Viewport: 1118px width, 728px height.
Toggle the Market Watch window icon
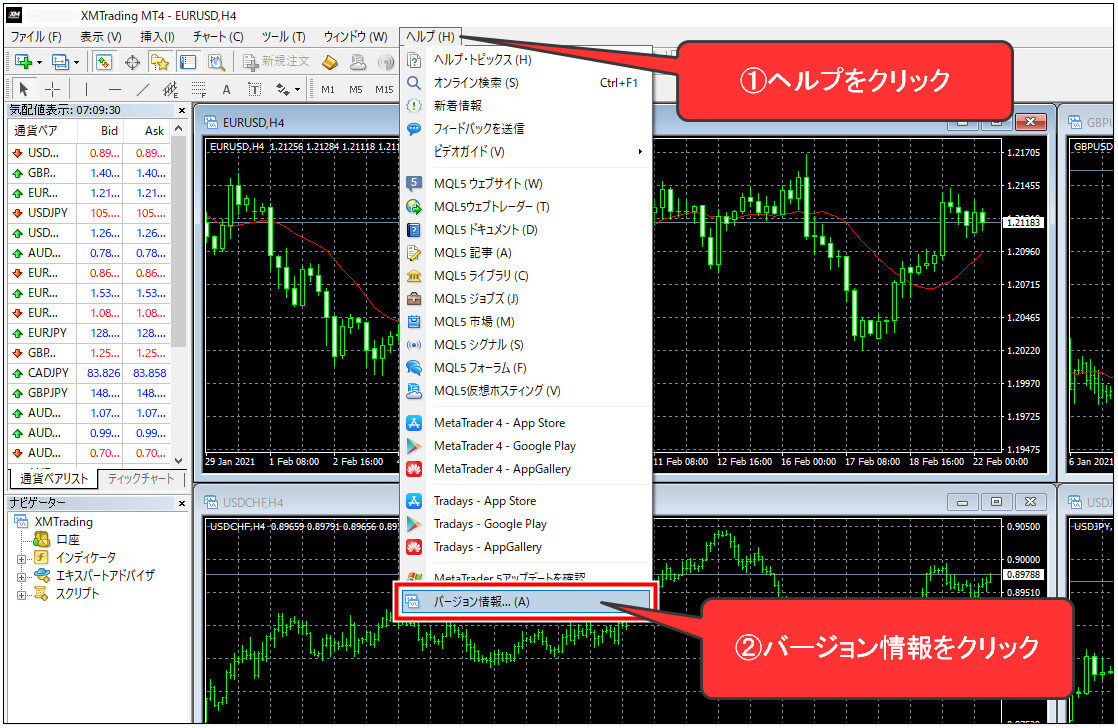click(104, 62)
